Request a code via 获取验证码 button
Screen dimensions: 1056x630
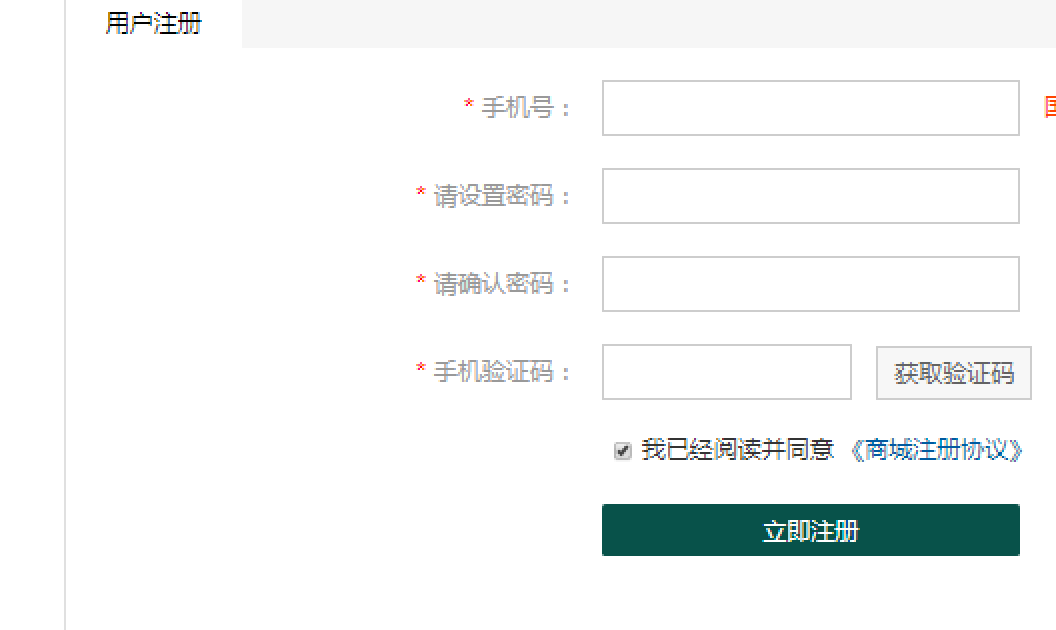coord(954,373)
